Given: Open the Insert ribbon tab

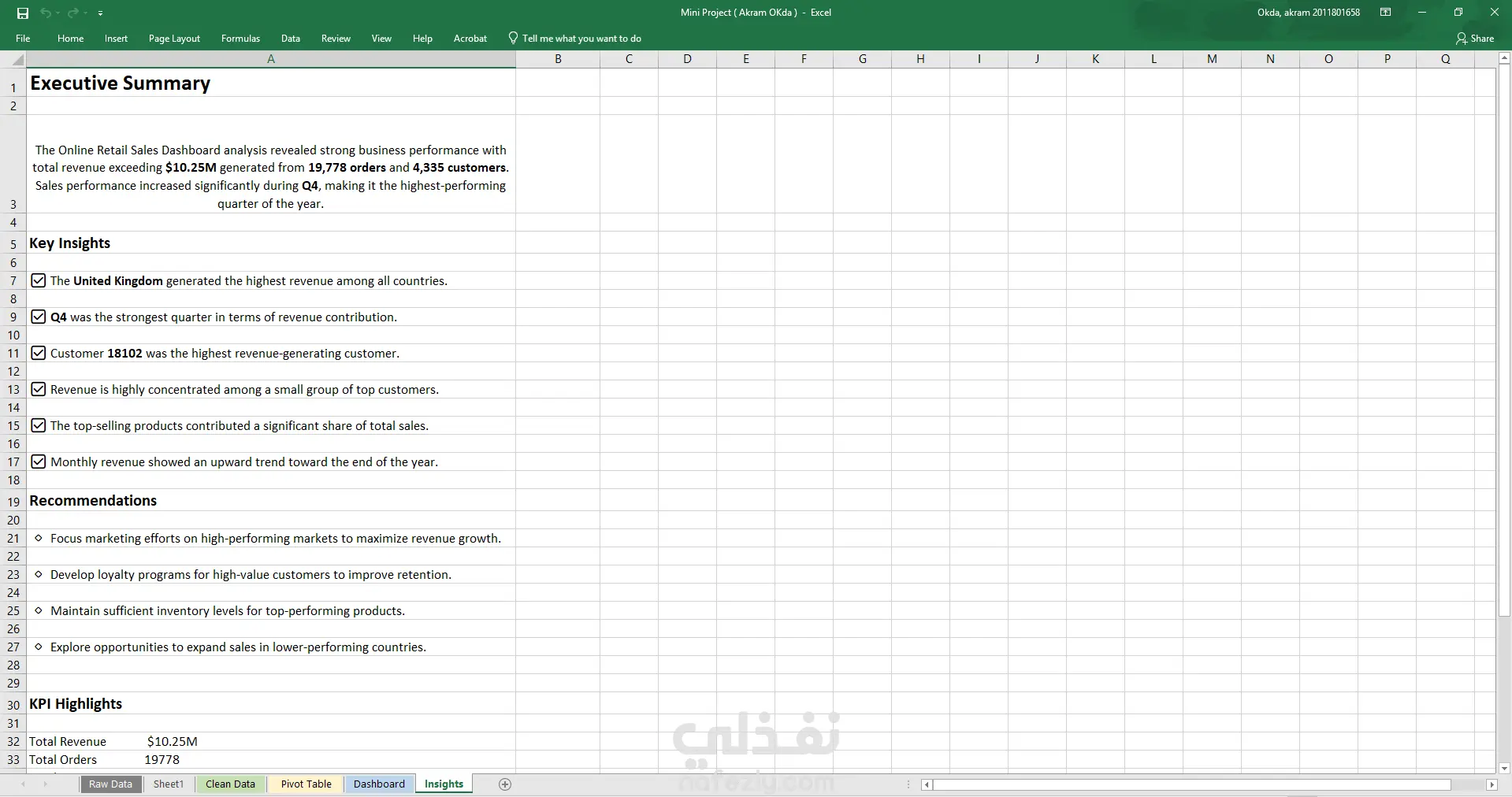Looking at the screenshot, I should [x=116, y=38].
